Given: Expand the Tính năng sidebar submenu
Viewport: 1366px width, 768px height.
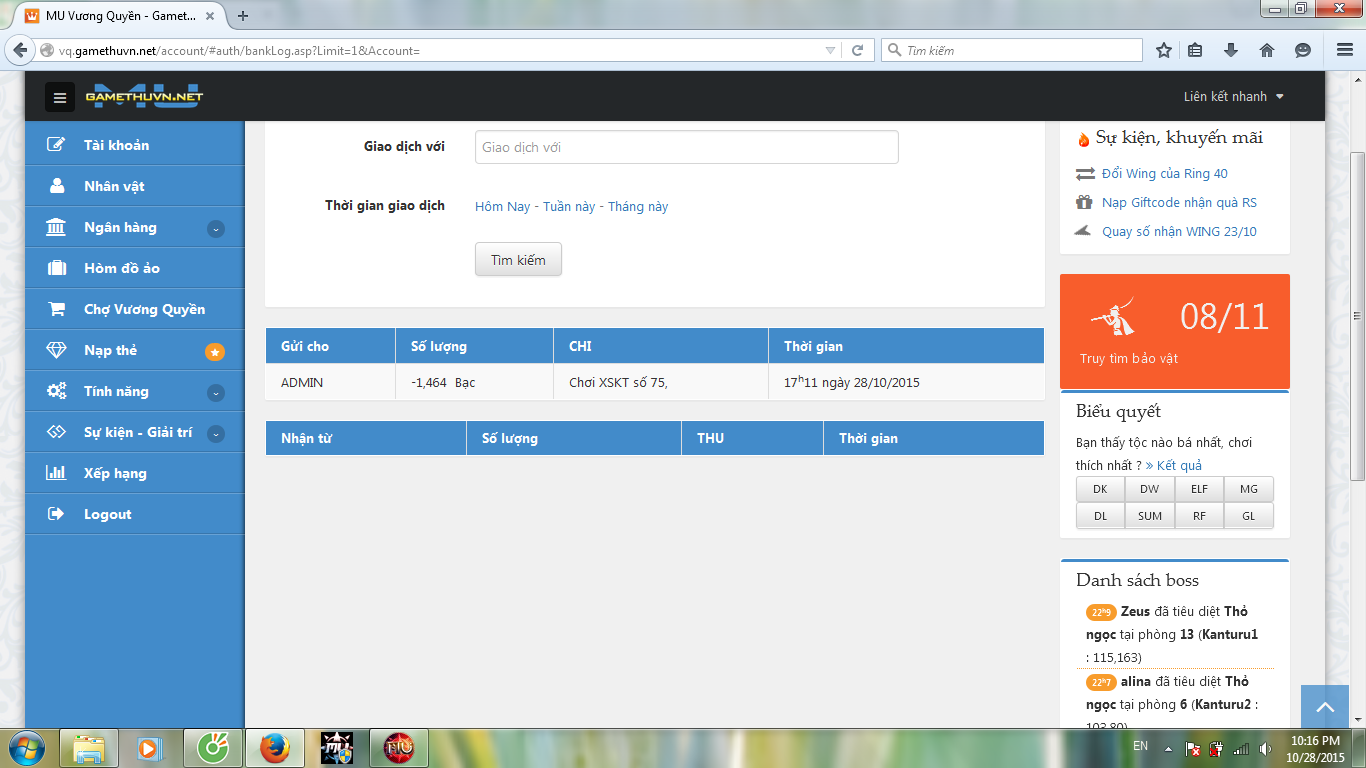Looking at the screenshot, I should [x=215, y=392].
